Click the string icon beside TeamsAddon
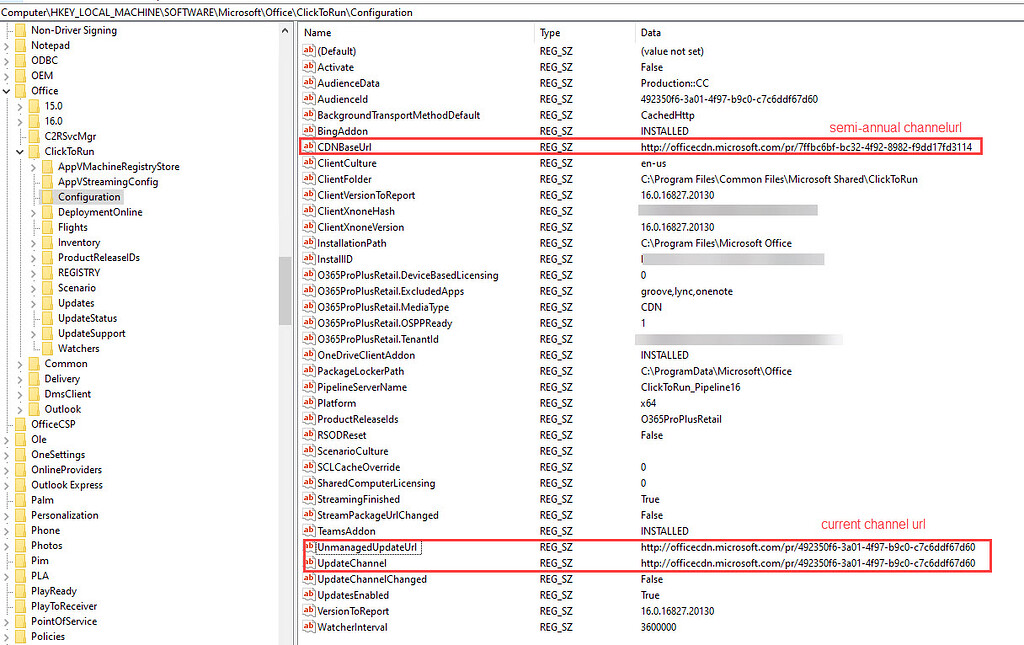Viewport: 1024px width, 645px height. pos(307,531)
